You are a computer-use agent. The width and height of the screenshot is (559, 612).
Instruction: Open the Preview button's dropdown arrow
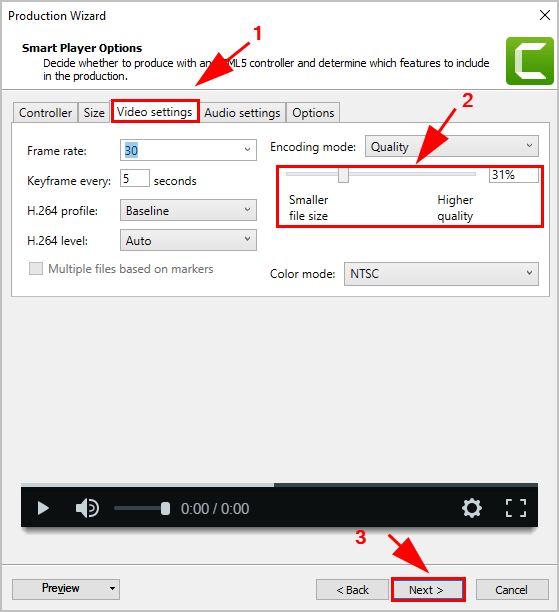point(112,589)
